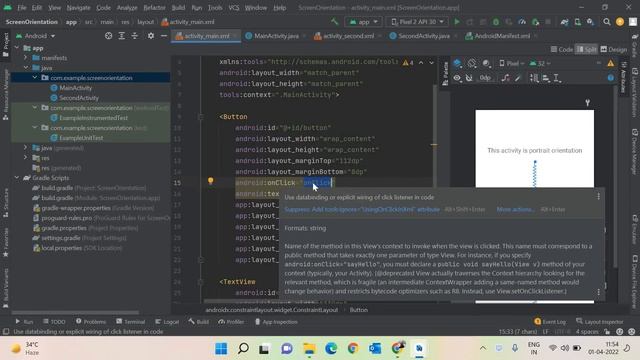Open the Pixel device dropdown in designer
This screenshot has height=360, width=640.
511,63
